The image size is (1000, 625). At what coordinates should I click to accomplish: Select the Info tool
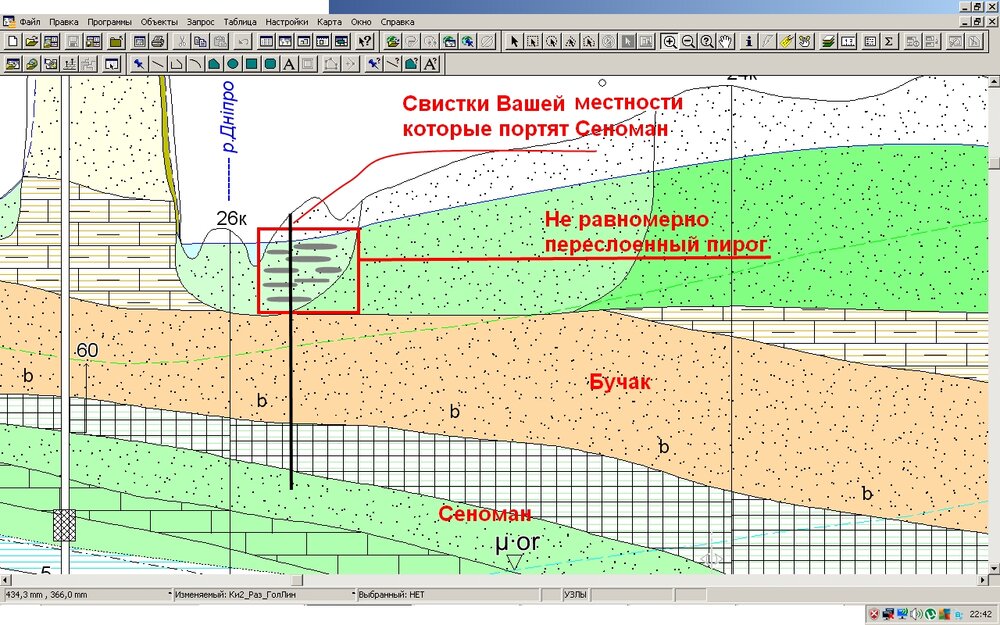coord(749,42)
